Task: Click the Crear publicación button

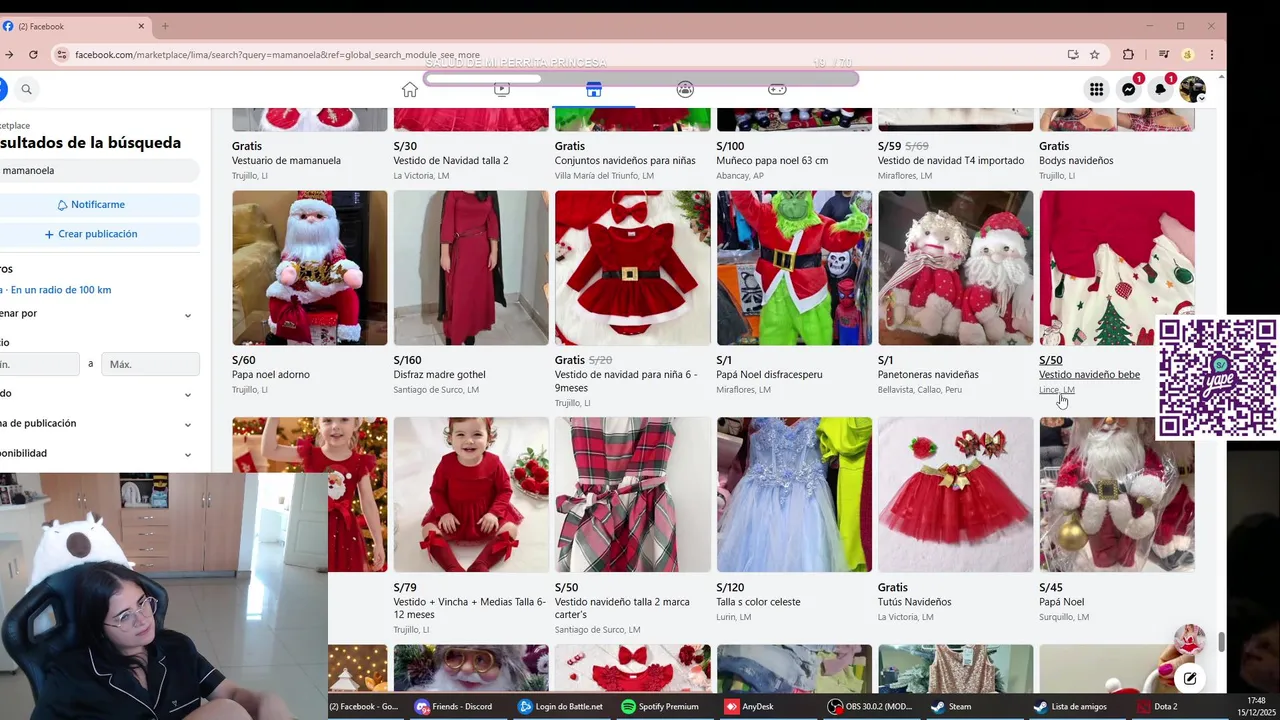Action: coord(92,234)
